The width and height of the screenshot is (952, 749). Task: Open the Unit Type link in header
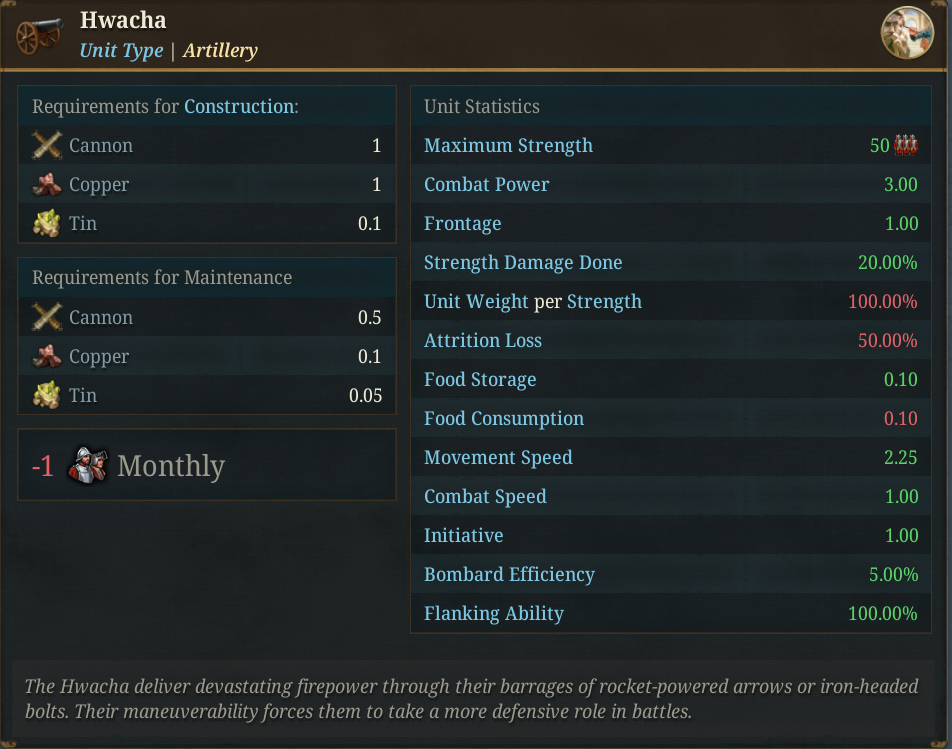coord(121,50)
